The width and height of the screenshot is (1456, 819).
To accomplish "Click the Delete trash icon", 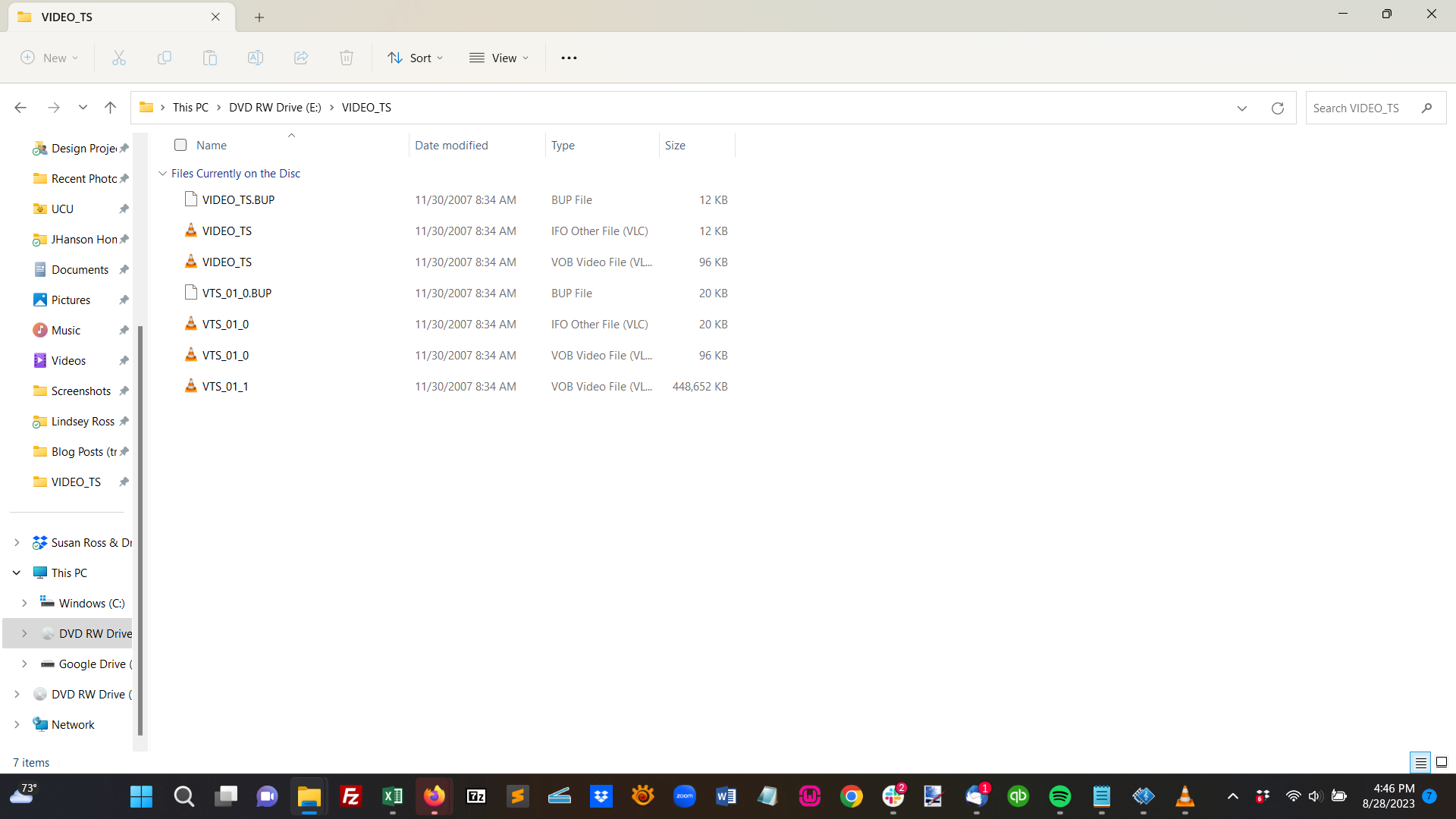I will (347, 58).
